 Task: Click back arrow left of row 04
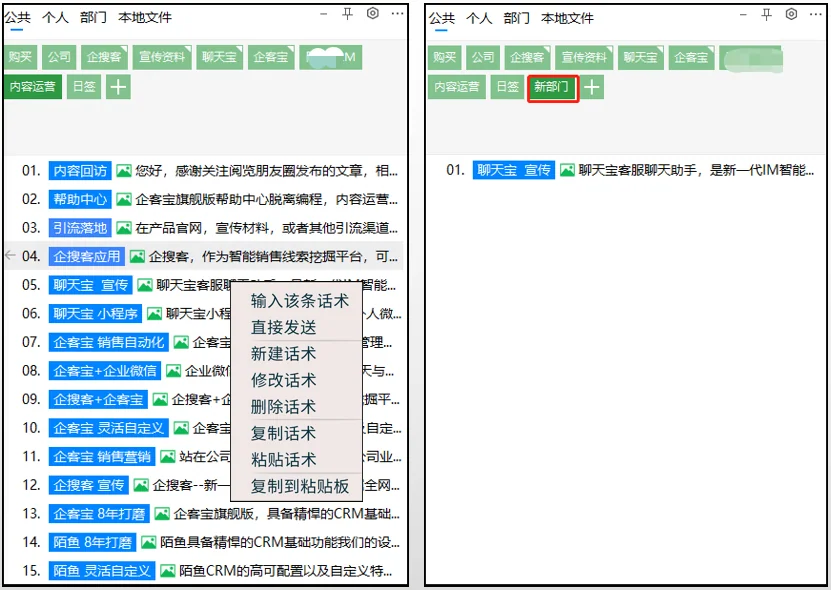(x=10, y=256)
